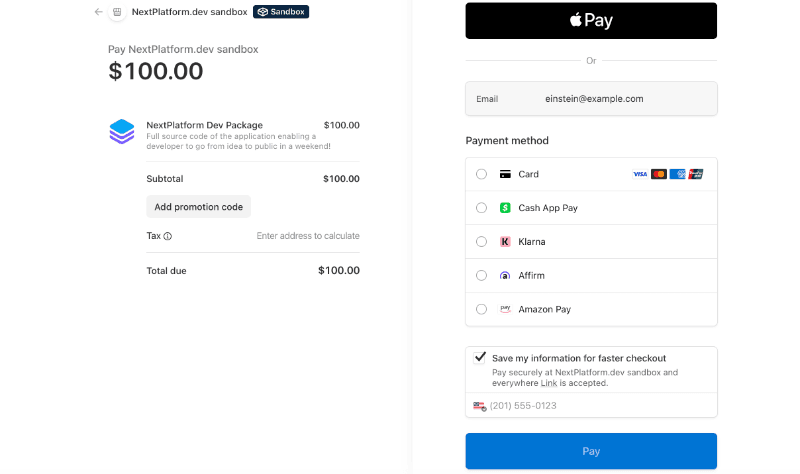Screen dimensions: 800x474
Task: Select the Card payment radio button
Action: point(482,174)
